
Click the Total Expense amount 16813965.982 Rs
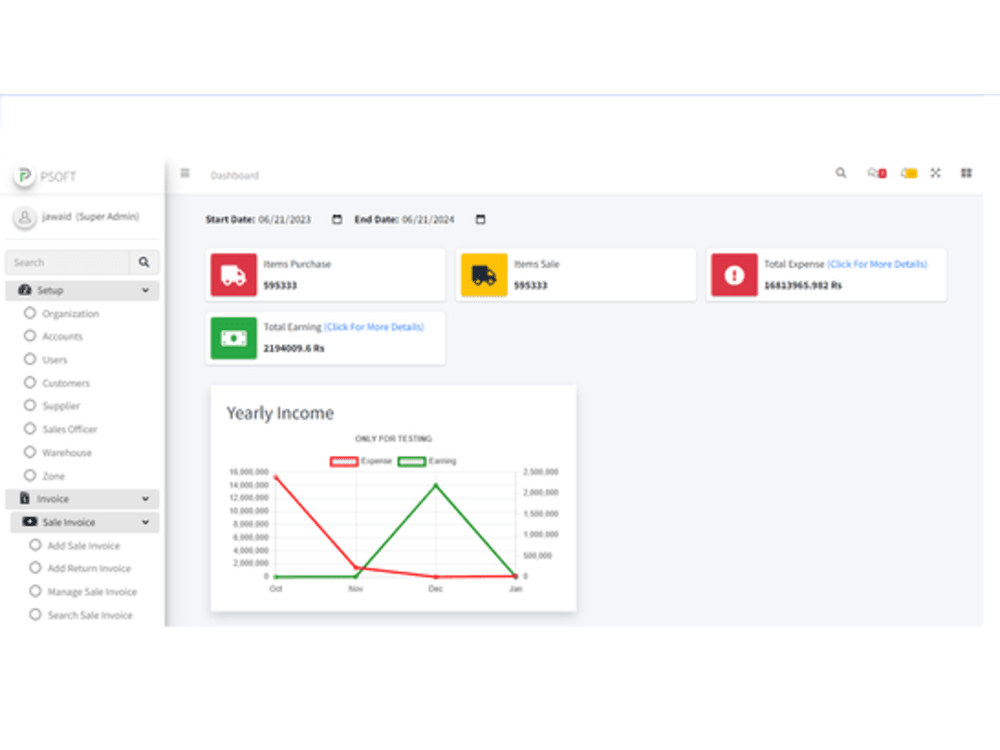coord(803,285)
